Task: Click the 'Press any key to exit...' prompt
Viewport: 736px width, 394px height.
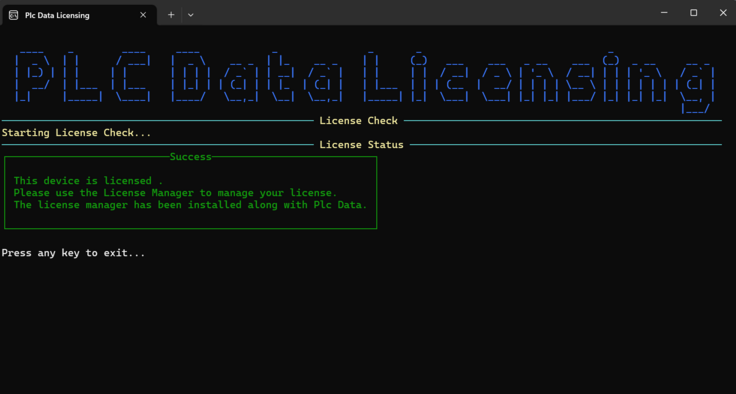Action: pyautogui.click(x=73, y=253)
